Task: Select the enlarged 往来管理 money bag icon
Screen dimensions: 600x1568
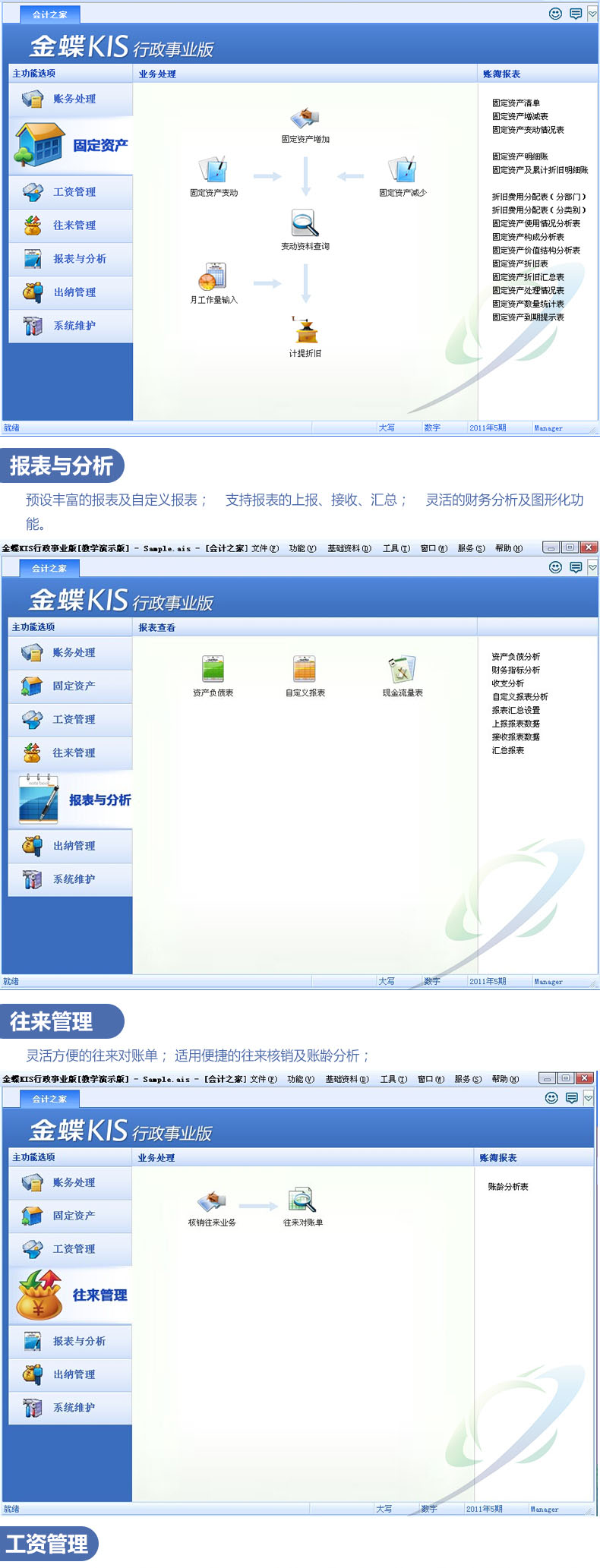Action: tap(39, 1295)
